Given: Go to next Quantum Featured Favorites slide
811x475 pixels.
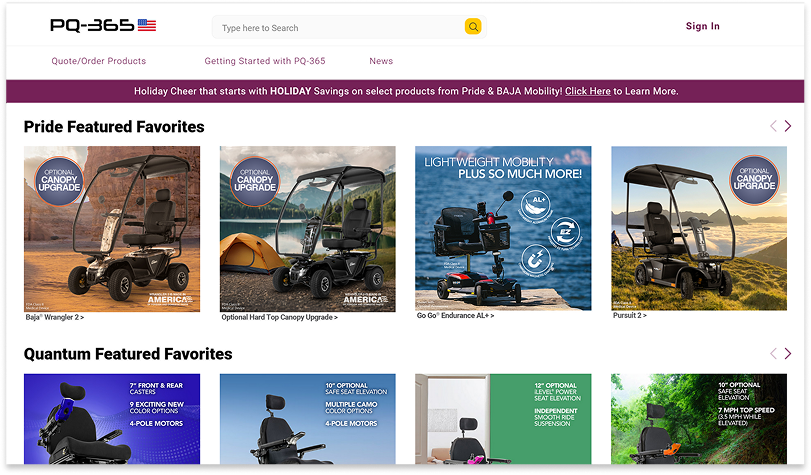Looking at the screenshot, I should tap(787, 353).
